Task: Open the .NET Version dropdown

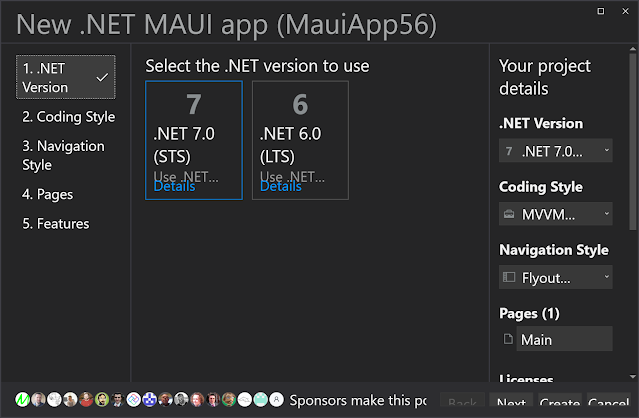Action: click(555, 151)
